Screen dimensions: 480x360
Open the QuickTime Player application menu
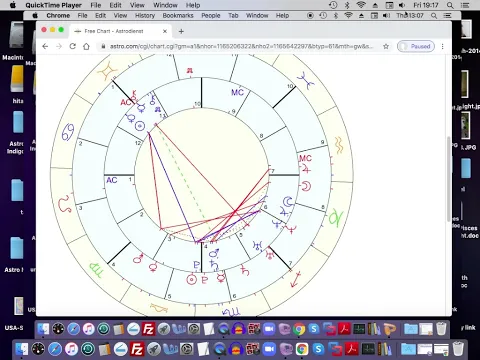click(x=53, y=5)
